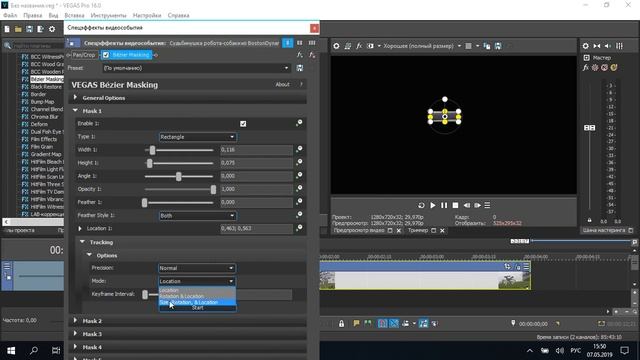
Task: Click the keyframe animate icon for Width 1
Action: coord(299,149)
